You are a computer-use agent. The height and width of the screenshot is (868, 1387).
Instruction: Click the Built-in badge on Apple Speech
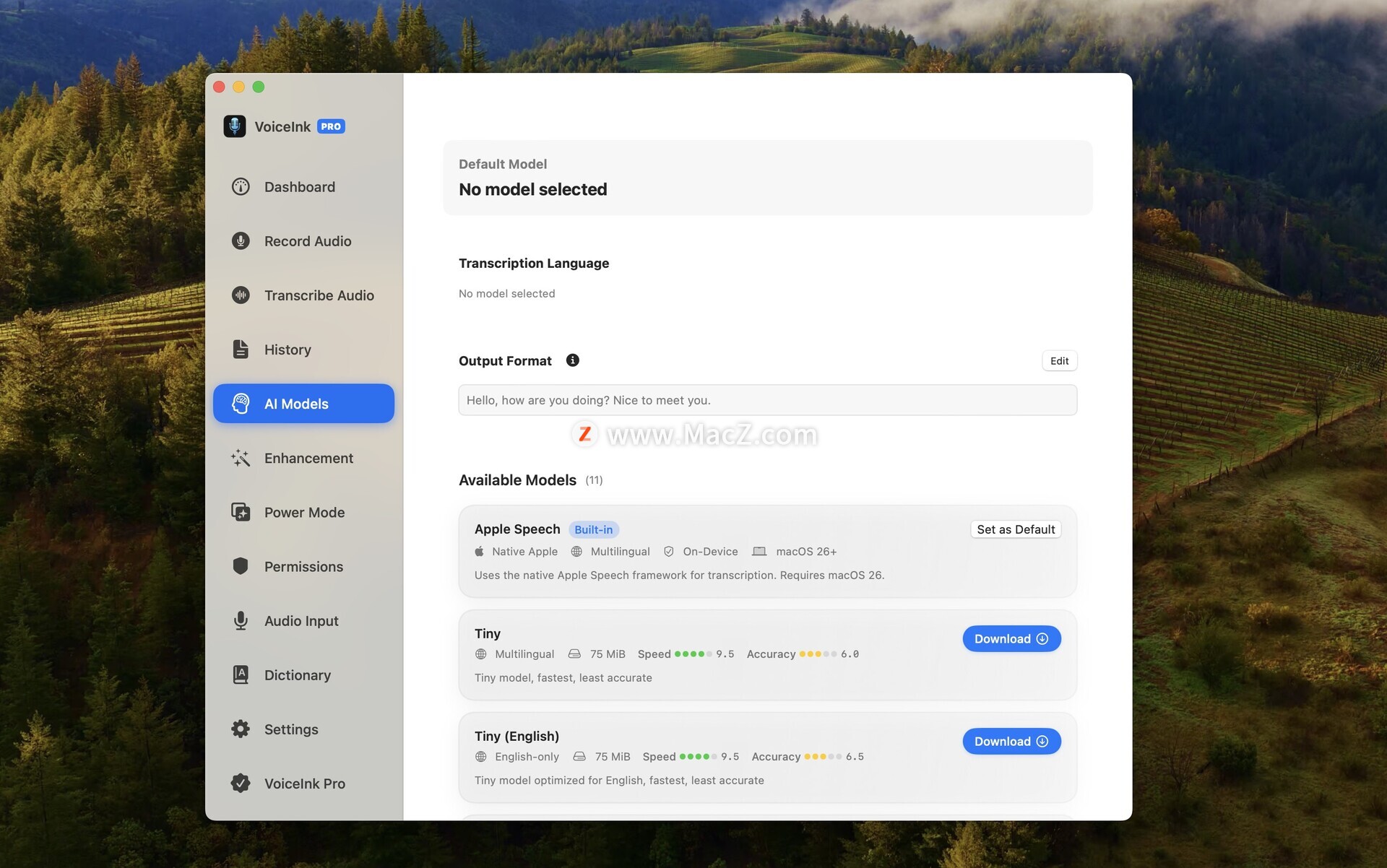pos(594,529)
